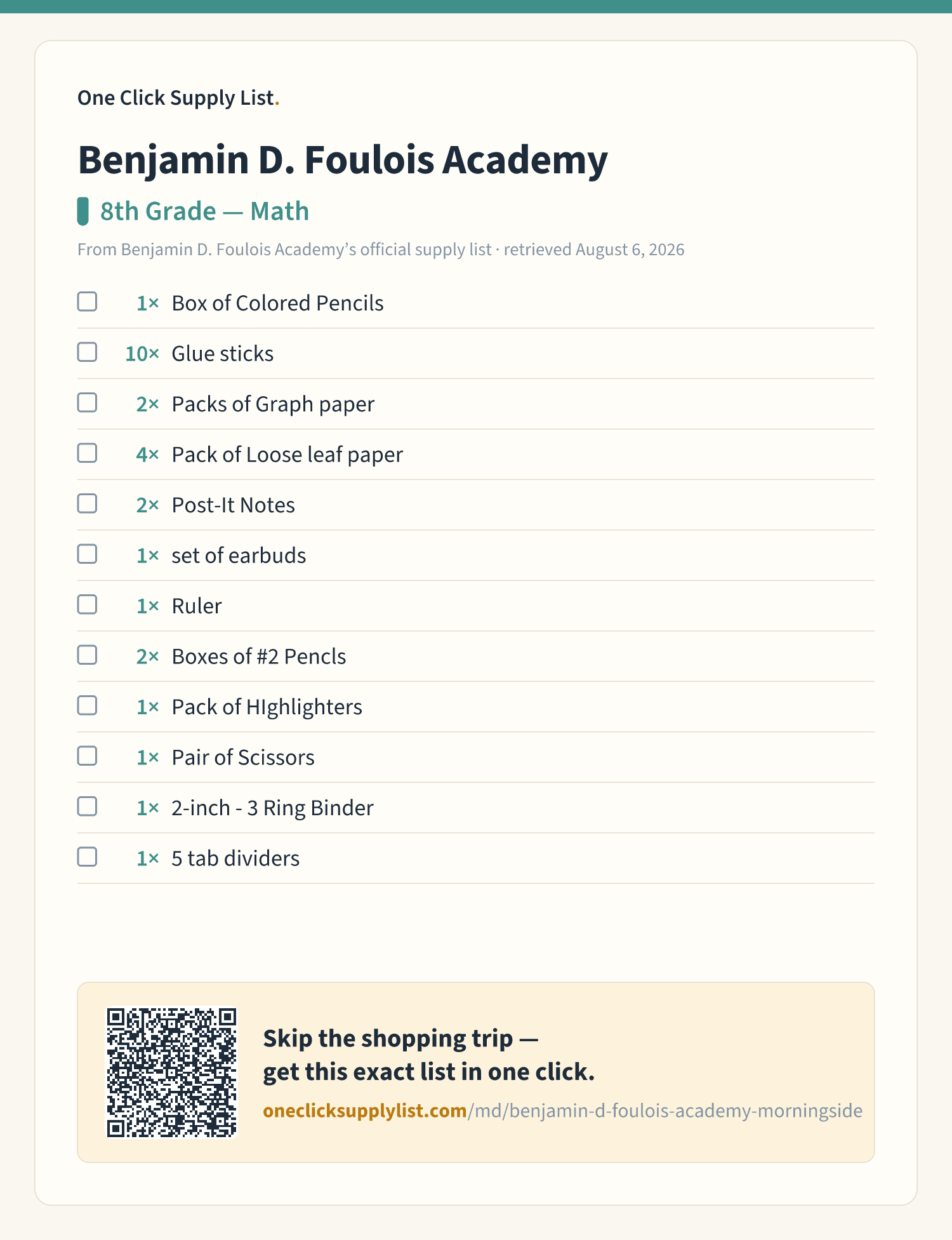Tick the Glue sticks checkbox
The width and height of the screenshot is (952, 1240).
click(x=87, y=352)
